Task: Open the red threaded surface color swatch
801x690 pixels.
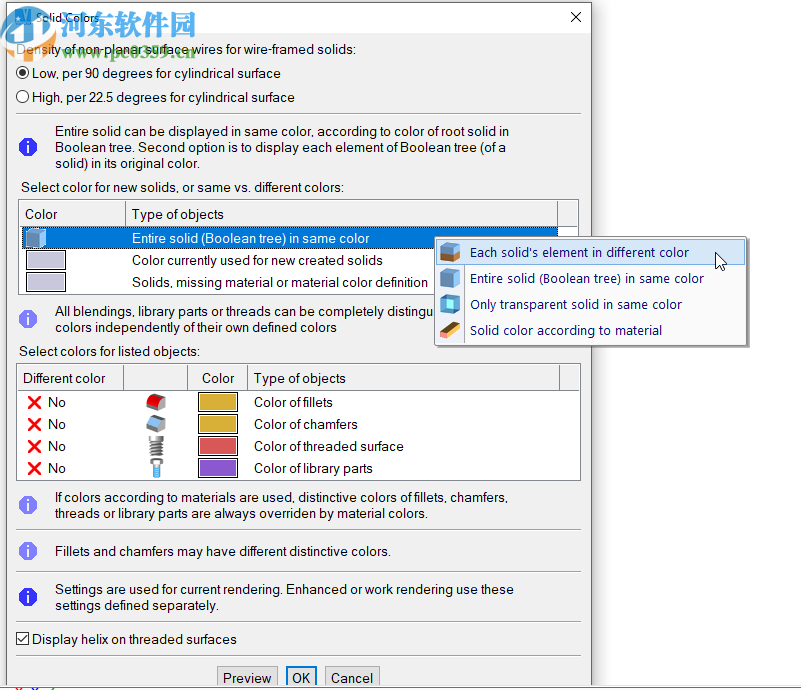Action: pyautogui.click(x=218, y=446)
